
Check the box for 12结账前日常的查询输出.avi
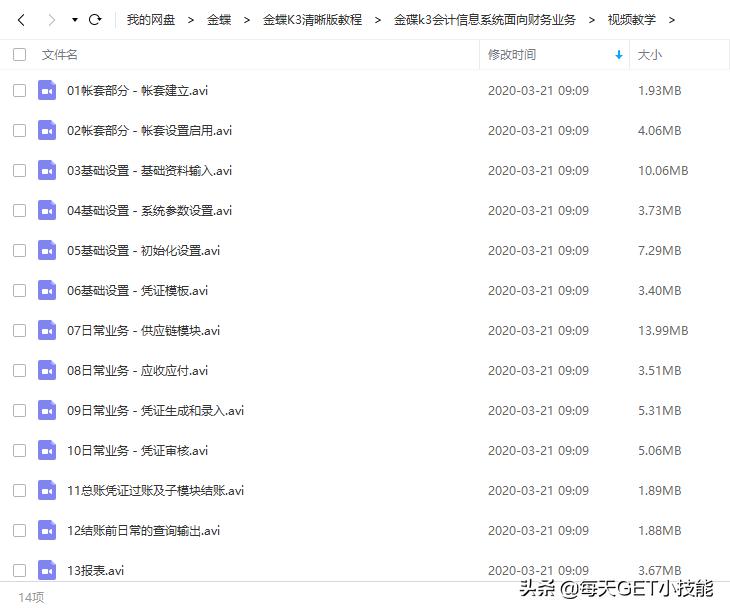pos(20,531)
